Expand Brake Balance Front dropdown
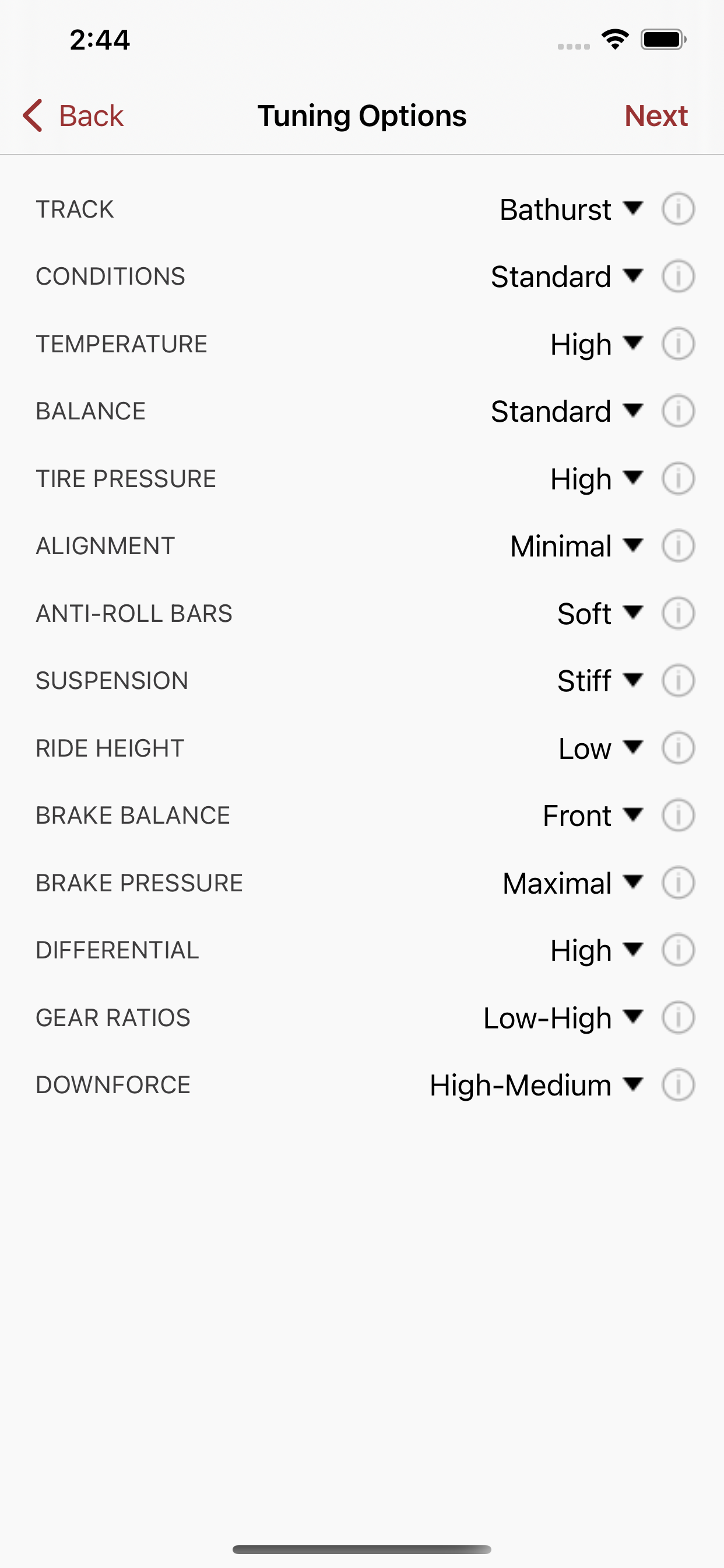The width and height of the screenshot is (724, 1568). tap(592, 815)
